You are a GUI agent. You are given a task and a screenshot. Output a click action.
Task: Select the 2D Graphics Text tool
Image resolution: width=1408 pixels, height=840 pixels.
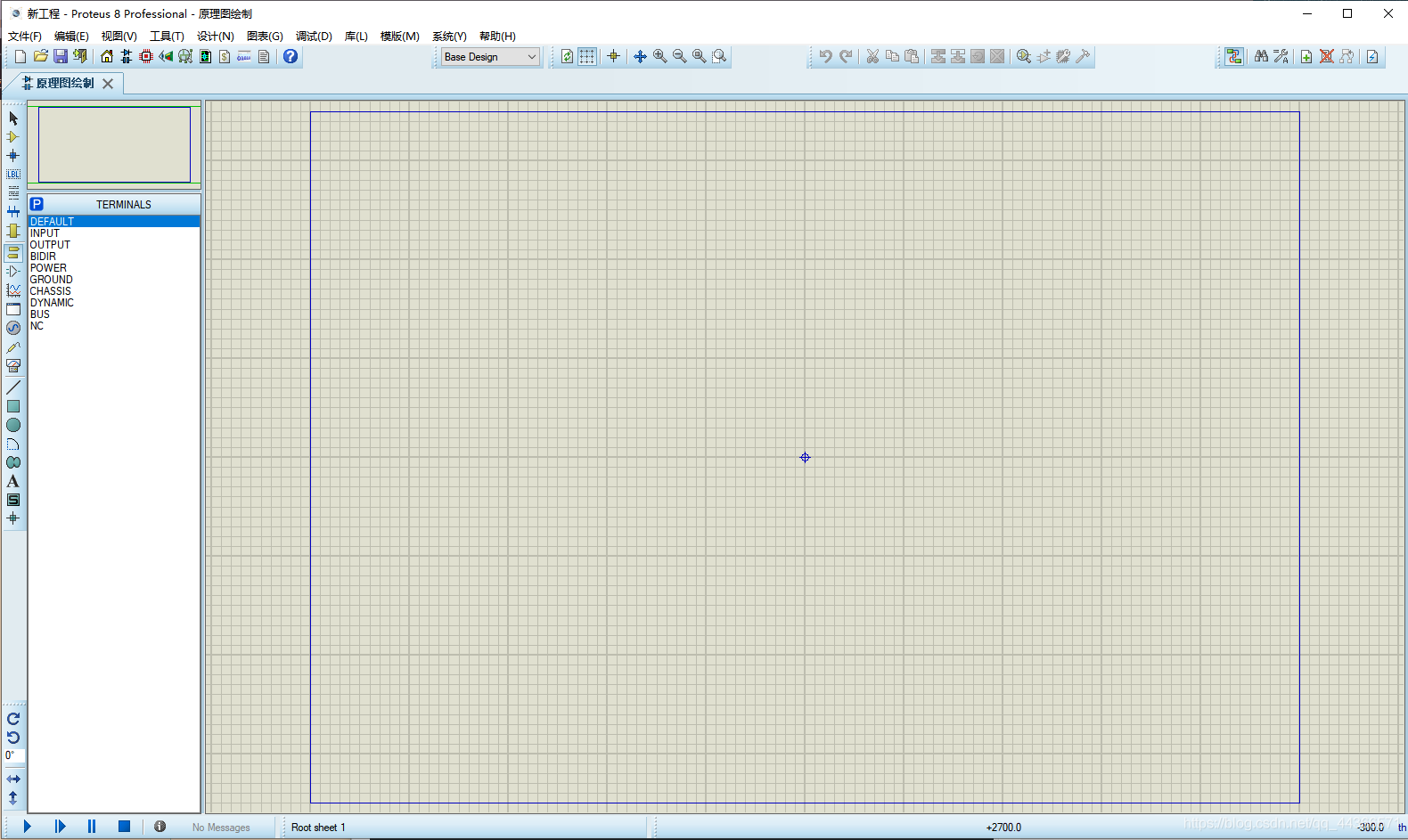pyautogui.click(x=13, y=481)
